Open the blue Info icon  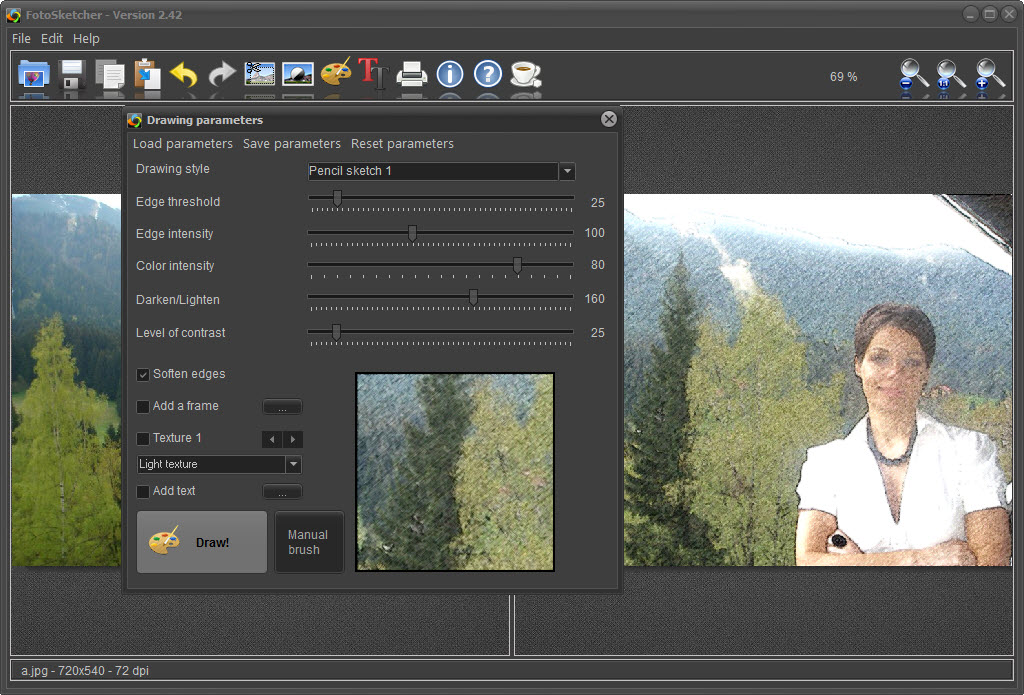pos(450,74)
